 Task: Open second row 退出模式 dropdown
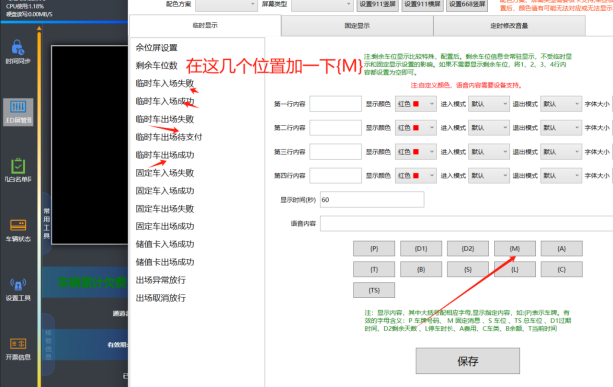click(x=561, y=128)
